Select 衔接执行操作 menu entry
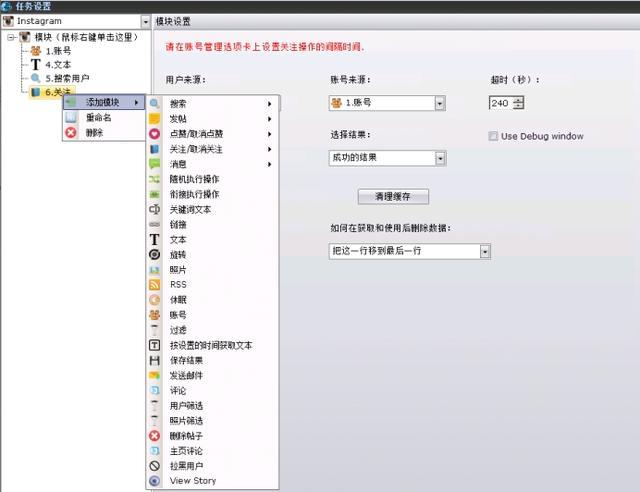 (212, 194)
